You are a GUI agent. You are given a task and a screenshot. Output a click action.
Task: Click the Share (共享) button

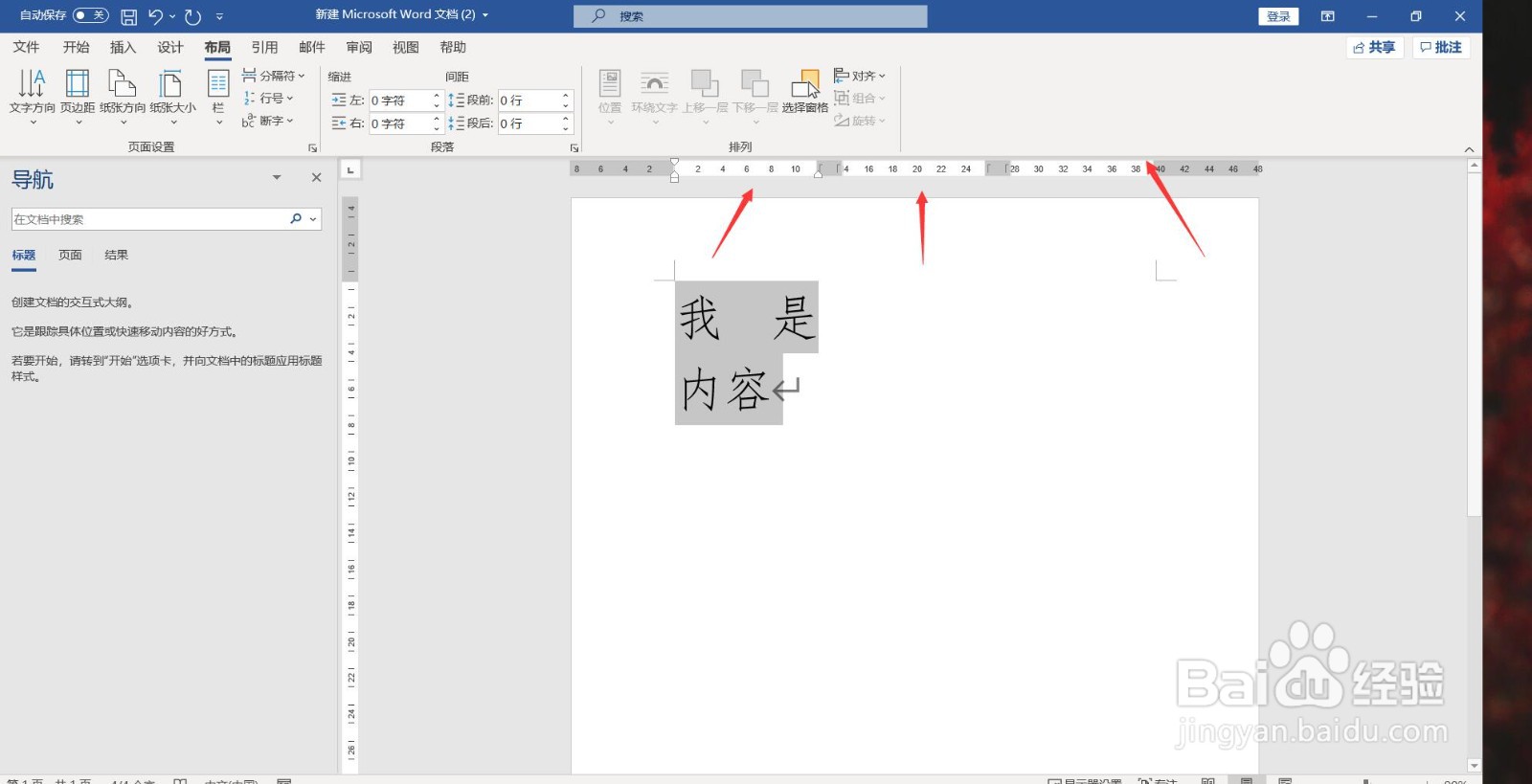(x=1374, y=47)
